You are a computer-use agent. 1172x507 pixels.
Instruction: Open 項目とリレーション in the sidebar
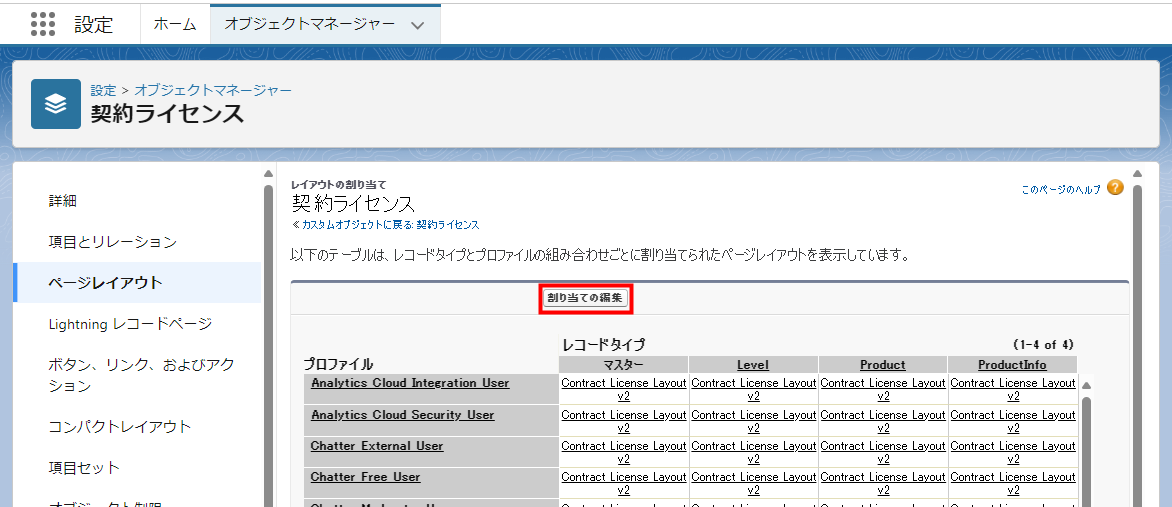point(112,242)
